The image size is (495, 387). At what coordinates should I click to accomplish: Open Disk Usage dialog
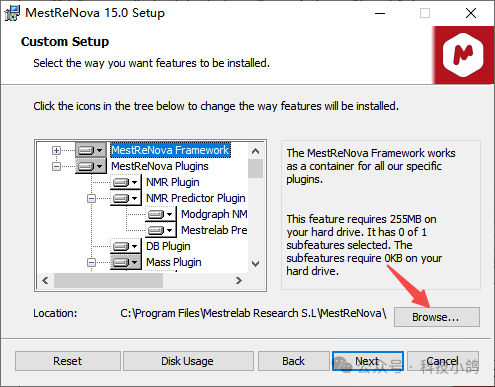(x=188, y=361)
